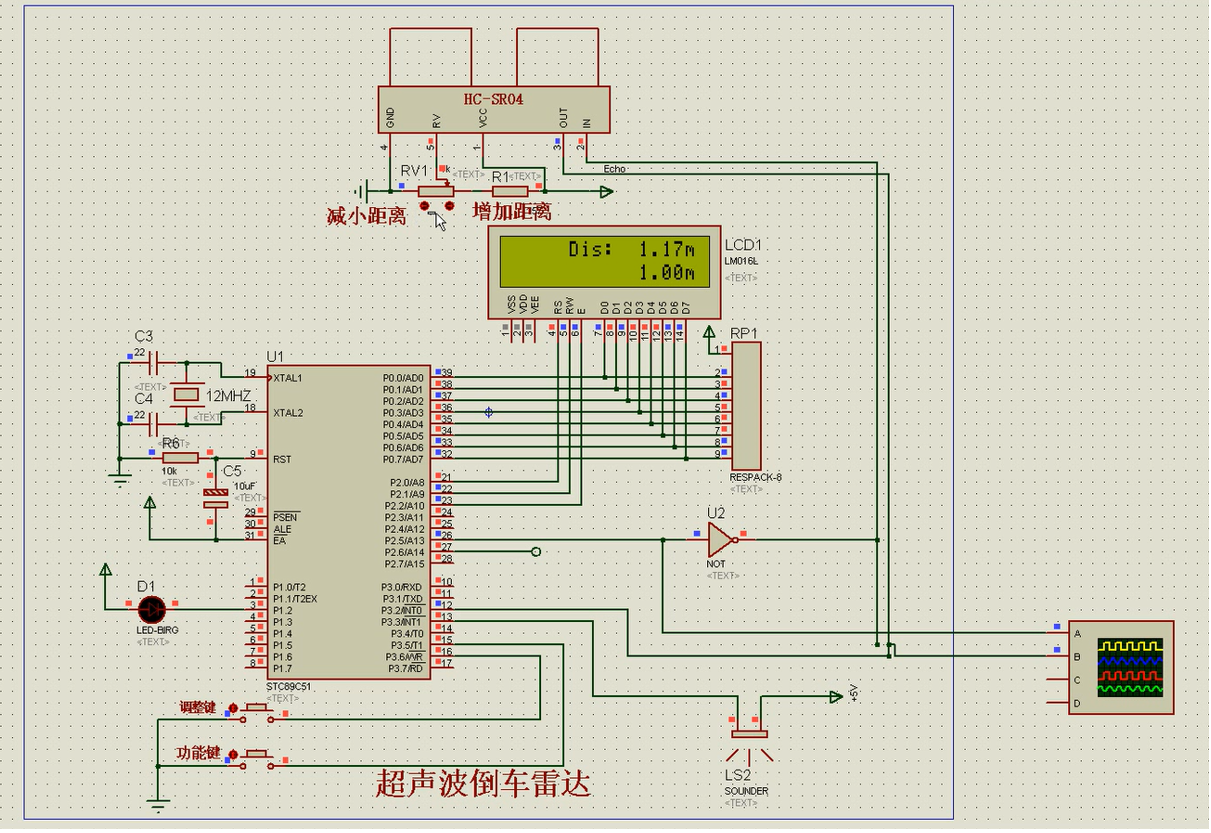Select the D1 LED-BIRG lamp symbol
1211x833 pixels.
pos(152,608)
